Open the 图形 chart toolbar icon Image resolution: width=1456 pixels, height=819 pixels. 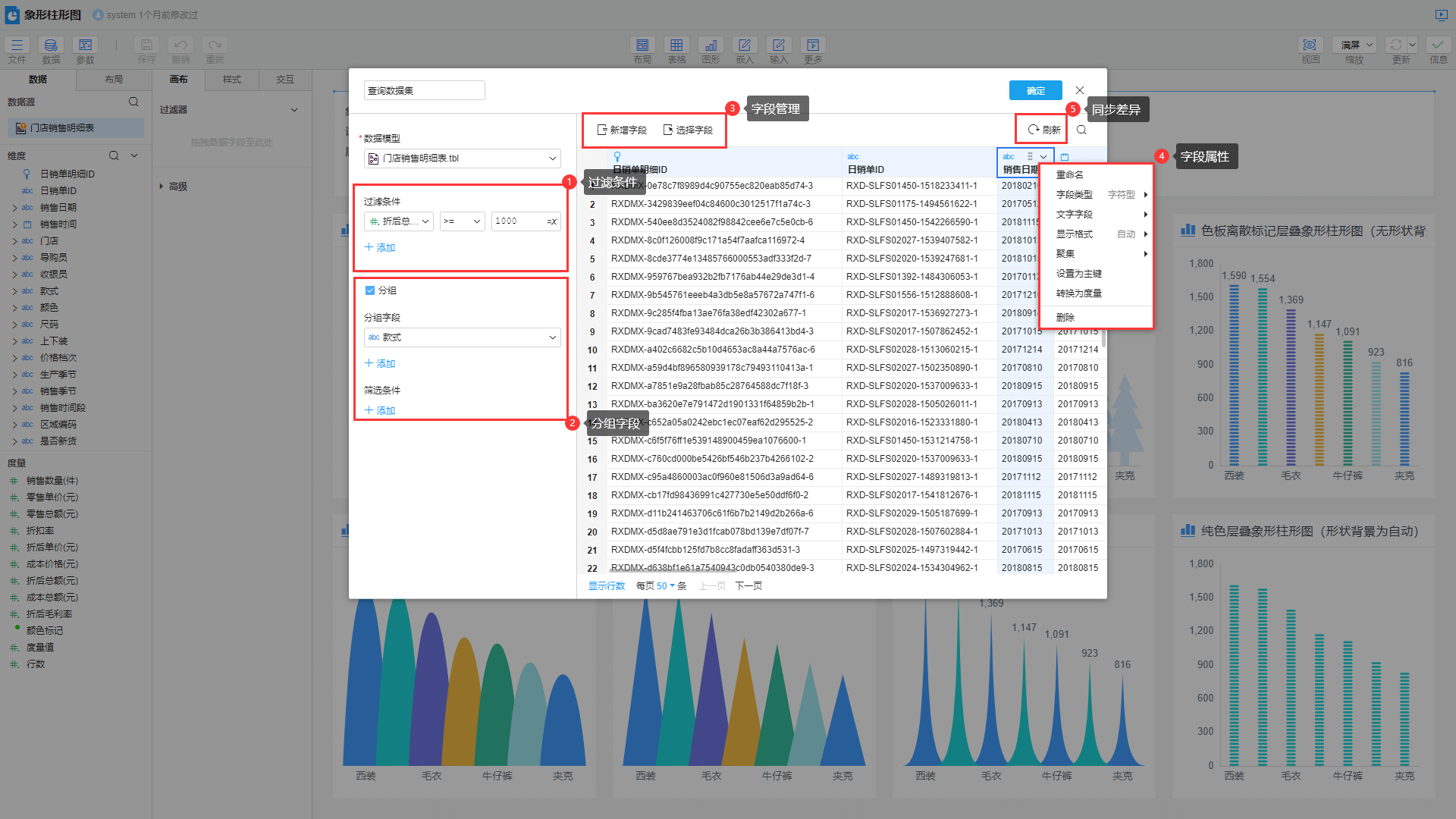pyautogui.click(x=711, y=45)
